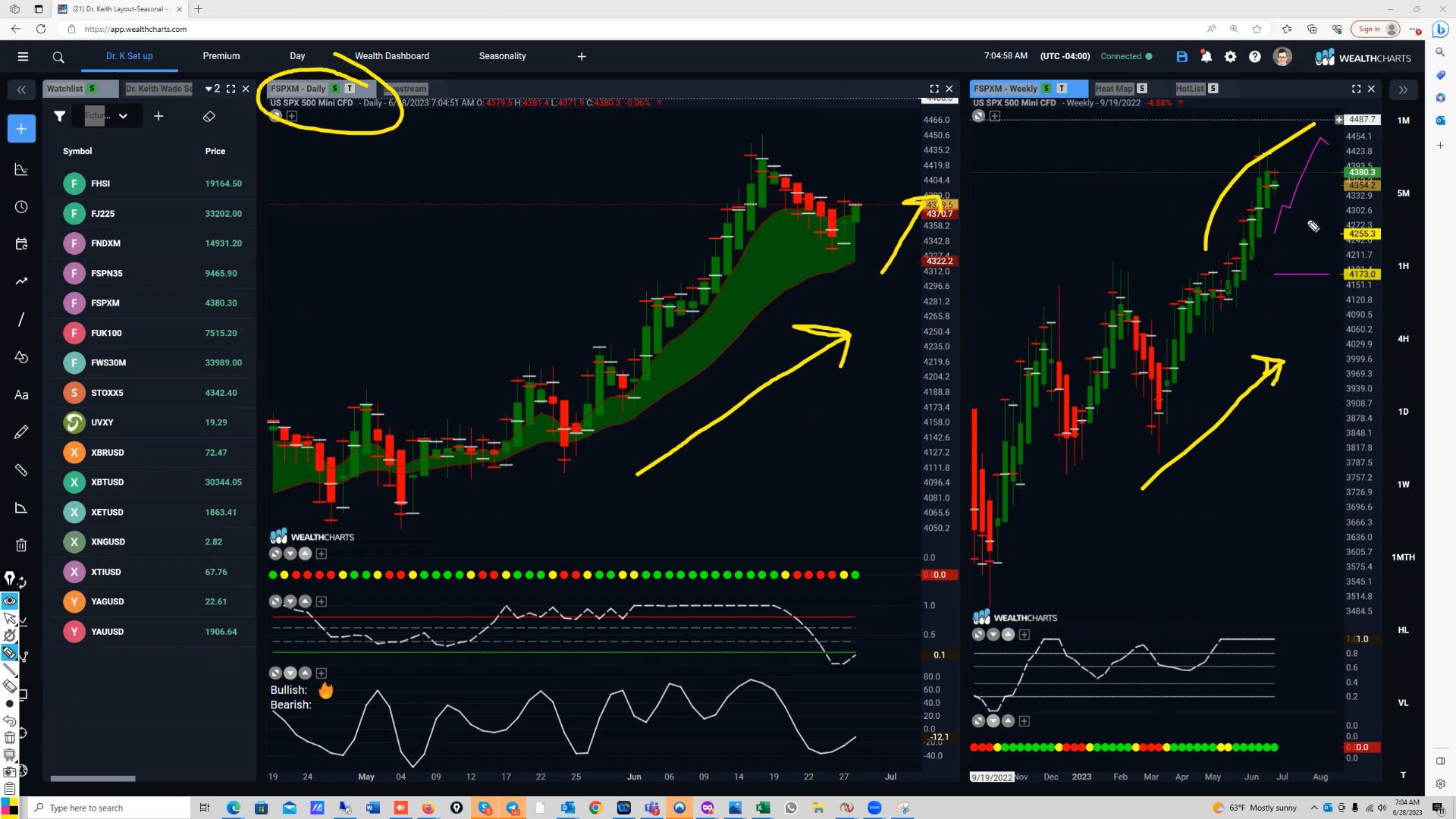1456x819 pixels.
Task: Toggle the S badge on the FSPXM Weekly tab
Action: point(1046,89)
